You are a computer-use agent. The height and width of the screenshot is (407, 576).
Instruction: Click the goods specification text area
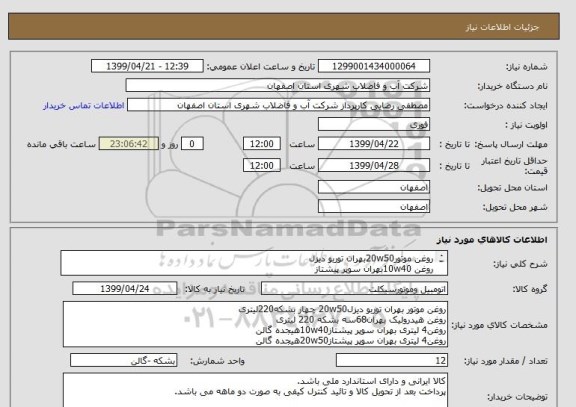[x=255, y=324]
